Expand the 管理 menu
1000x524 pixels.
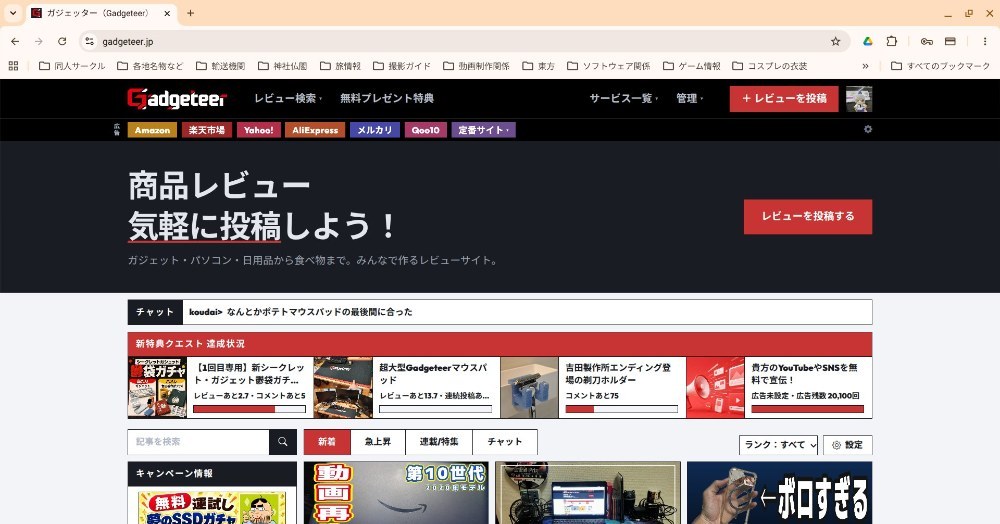[x=690, y=98]
